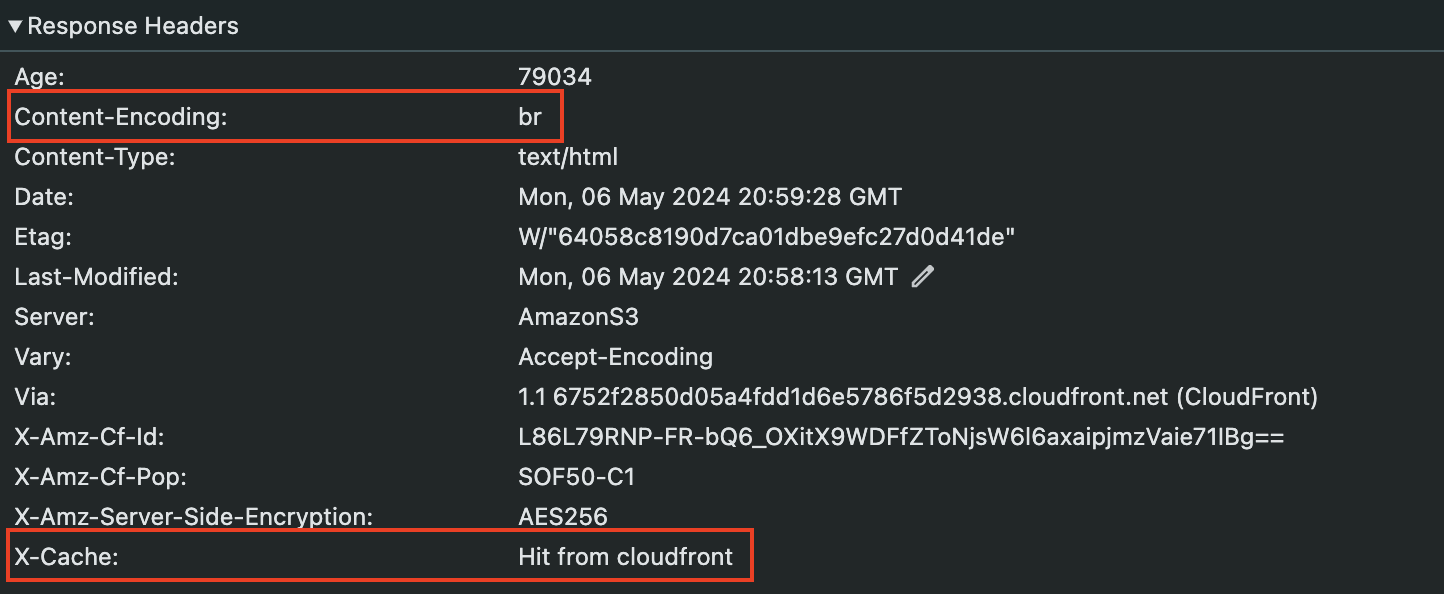Click the pencil edit icon beside Last-Modified
The height and width of the screenshot is (594, 1444).
pos(923,277)
